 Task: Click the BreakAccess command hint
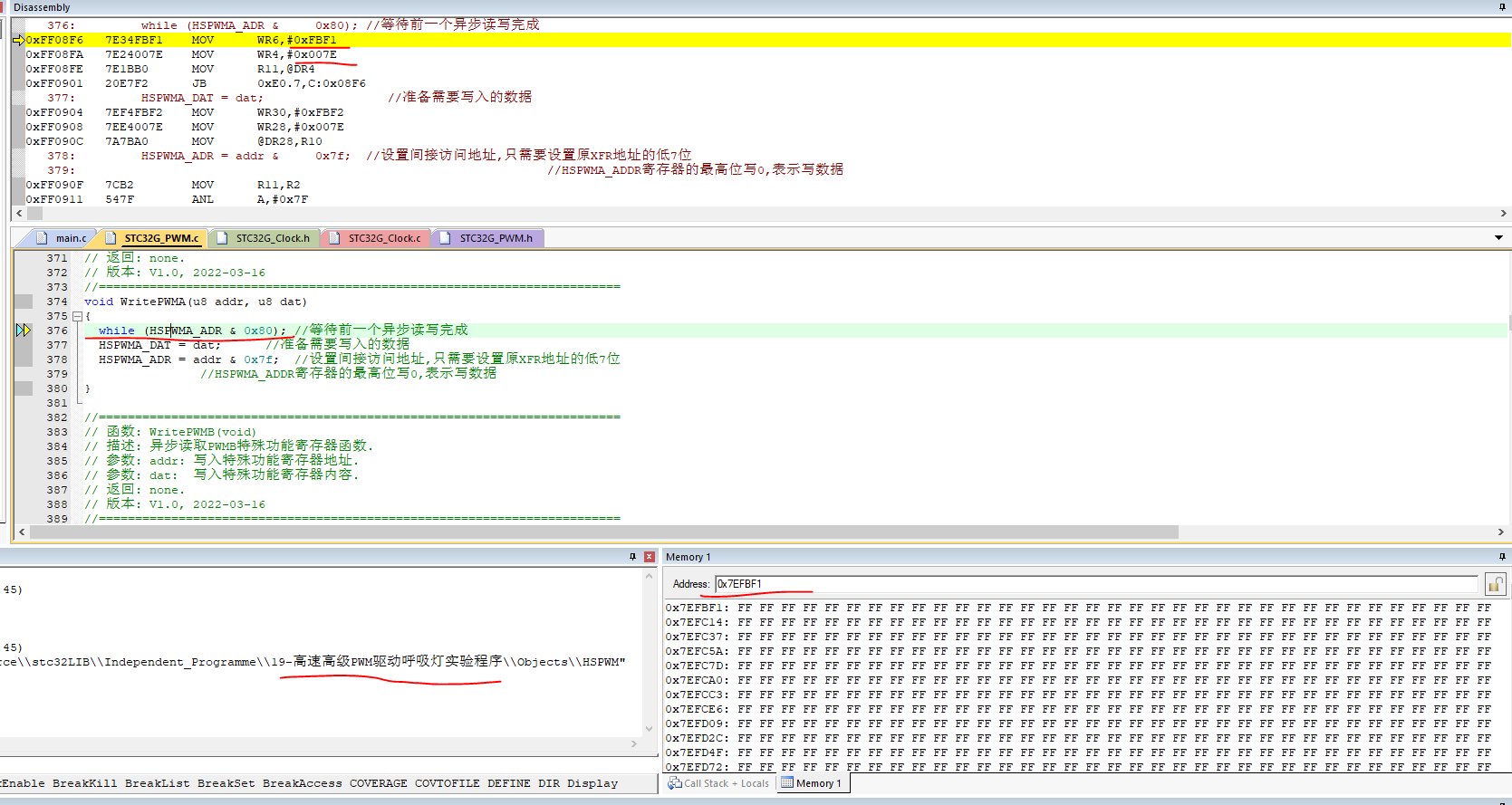pyautogui.click(x=302, y=783)
